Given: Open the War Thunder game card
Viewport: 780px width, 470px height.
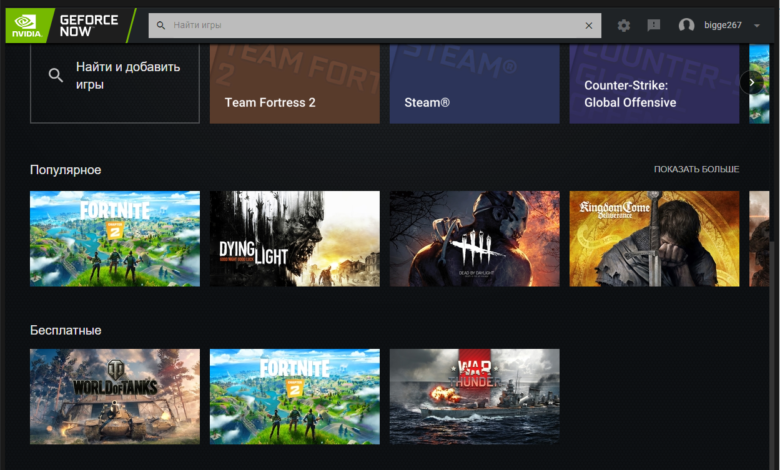Looking at the screenshot, I should click(x=474, y=396).
